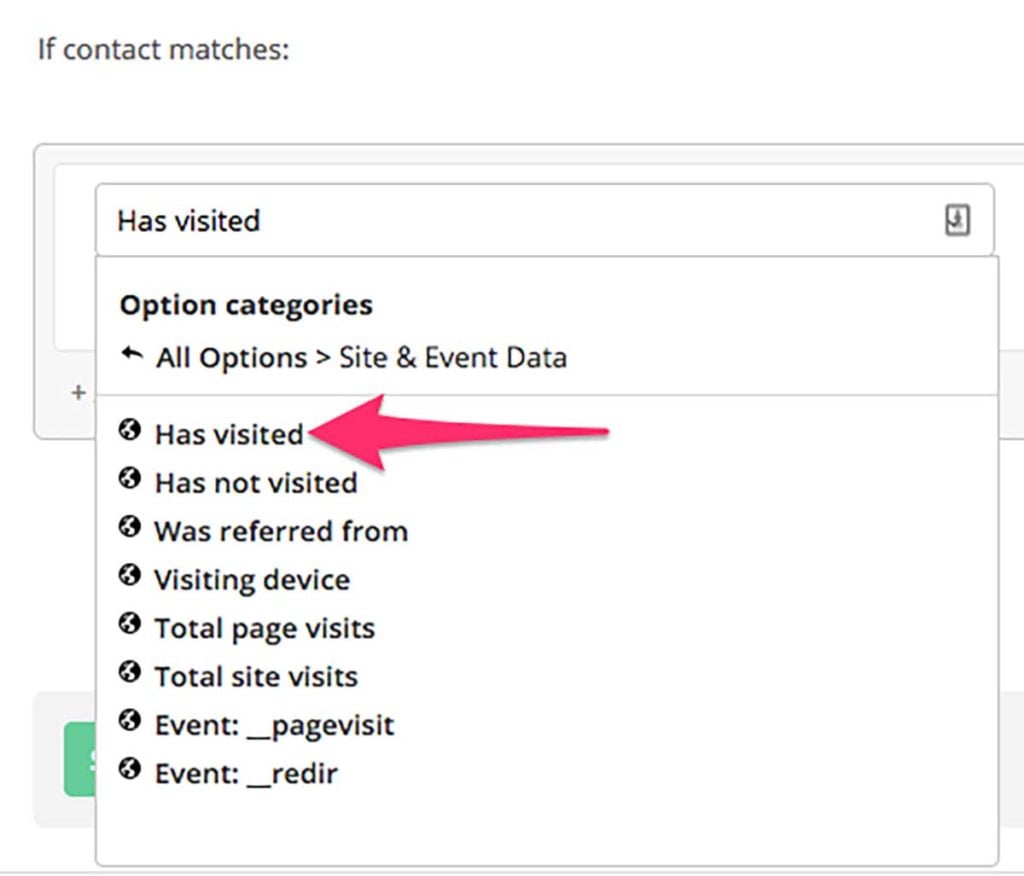Click the back arrow next to All Options
1024x876 pixels.
(x=132, y=355)
